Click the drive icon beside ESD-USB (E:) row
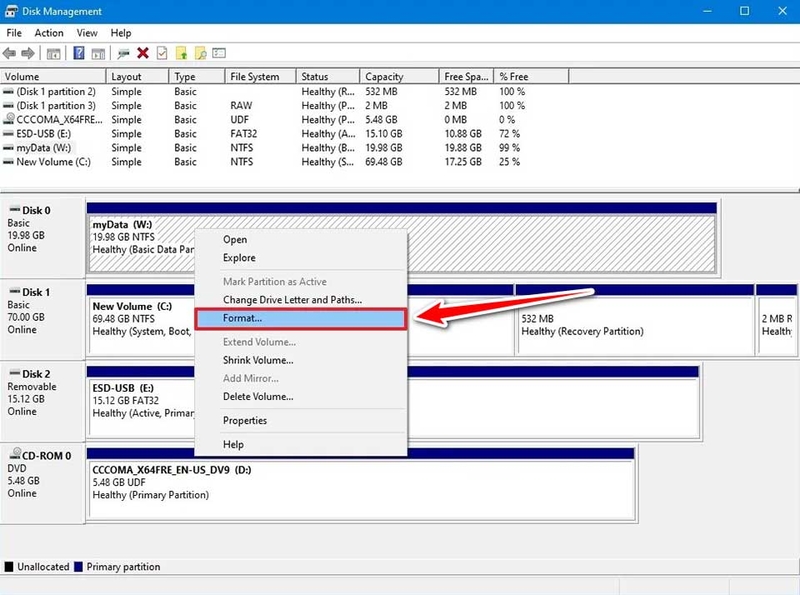The height and width of the screenshot is (595, 800). 8,134
